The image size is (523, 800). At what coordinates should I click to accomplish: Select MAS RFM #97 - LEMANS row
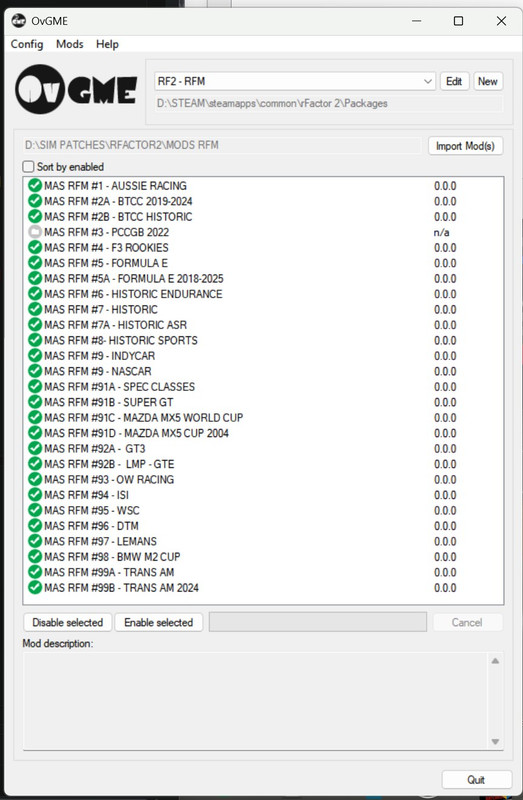pos(263,541)
